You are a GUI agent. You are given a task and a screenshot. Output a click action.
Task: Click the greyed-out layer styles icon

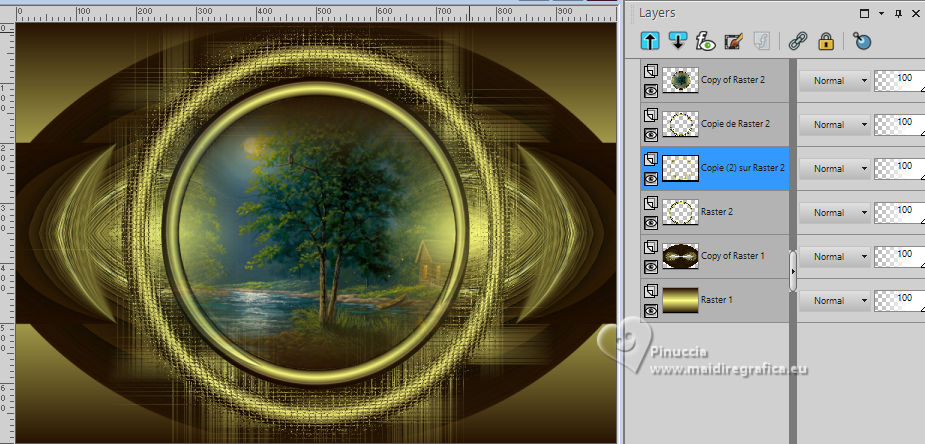762,41
